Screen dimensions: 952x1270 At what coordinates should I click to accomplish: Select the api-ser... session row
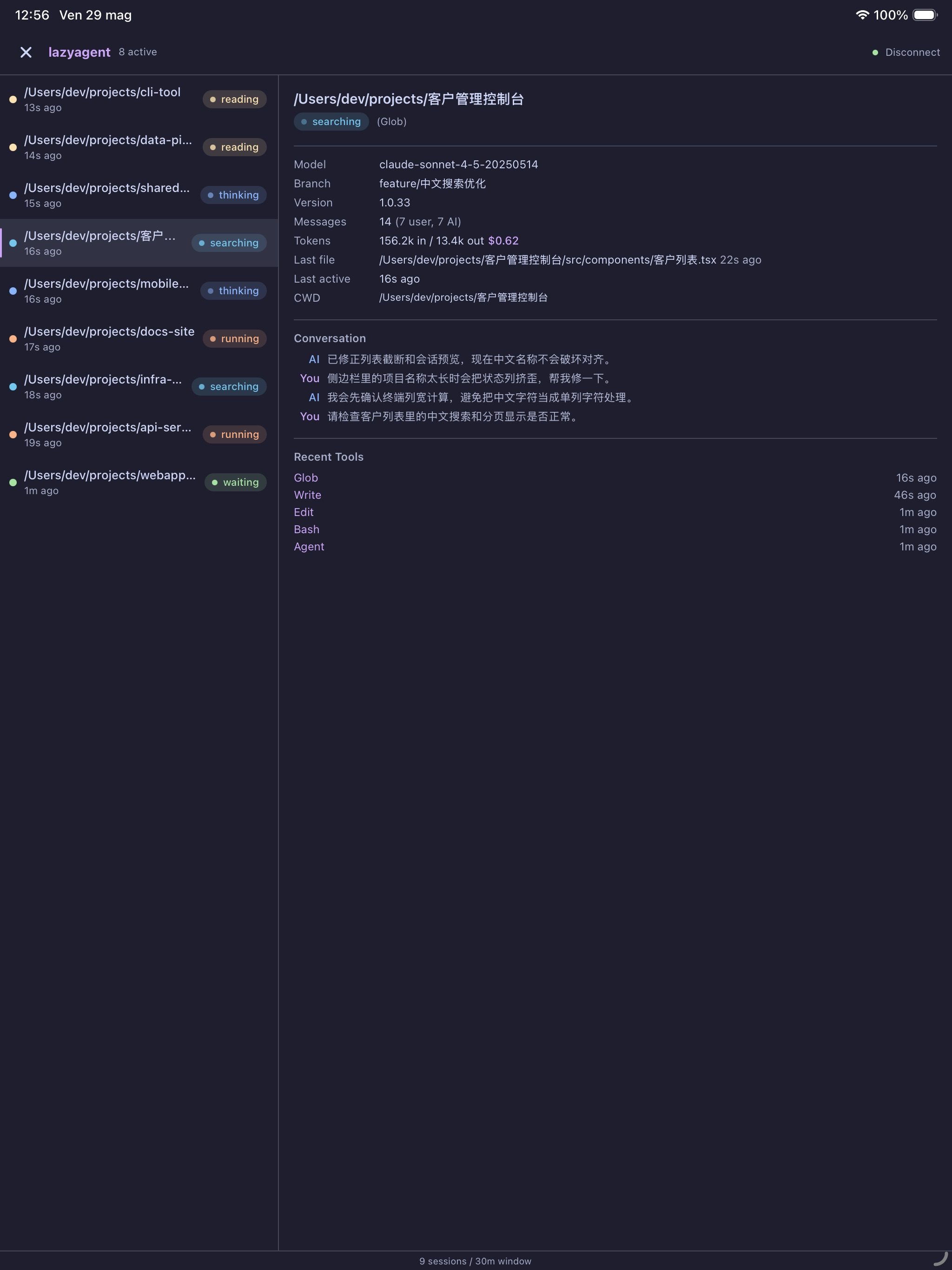click(x=139, y=435)
